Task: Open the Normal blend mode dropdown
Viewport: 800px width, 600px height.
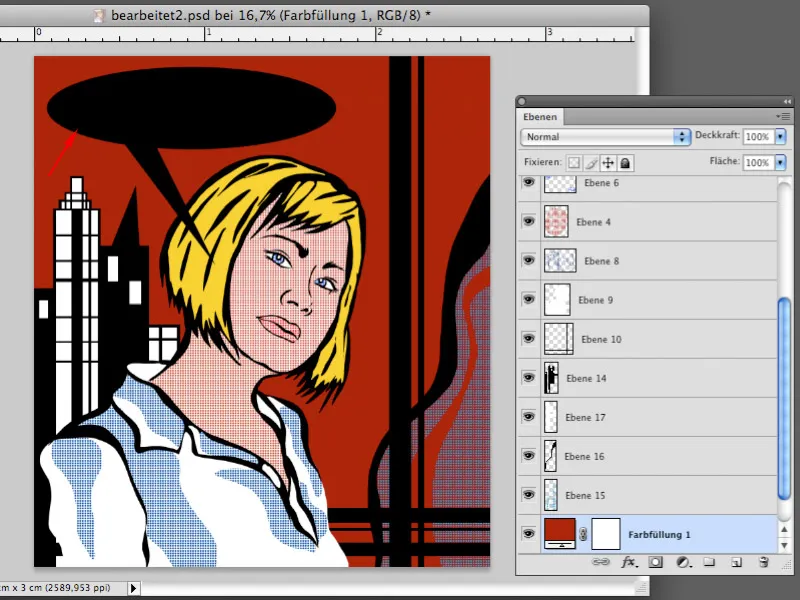Action: (x=606, y=137)
